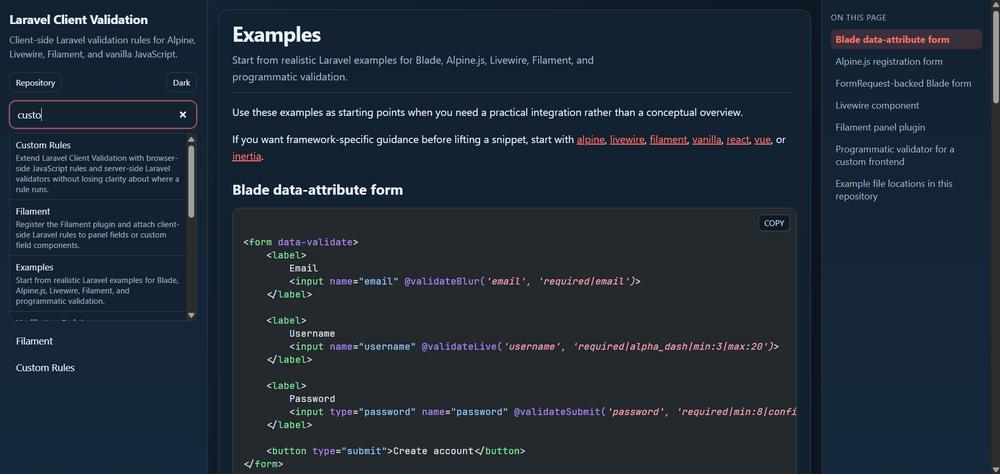Click the "@validateBlur" directive in code
The height and width of the screenshot is (474, 1000).
pos(441,281)
